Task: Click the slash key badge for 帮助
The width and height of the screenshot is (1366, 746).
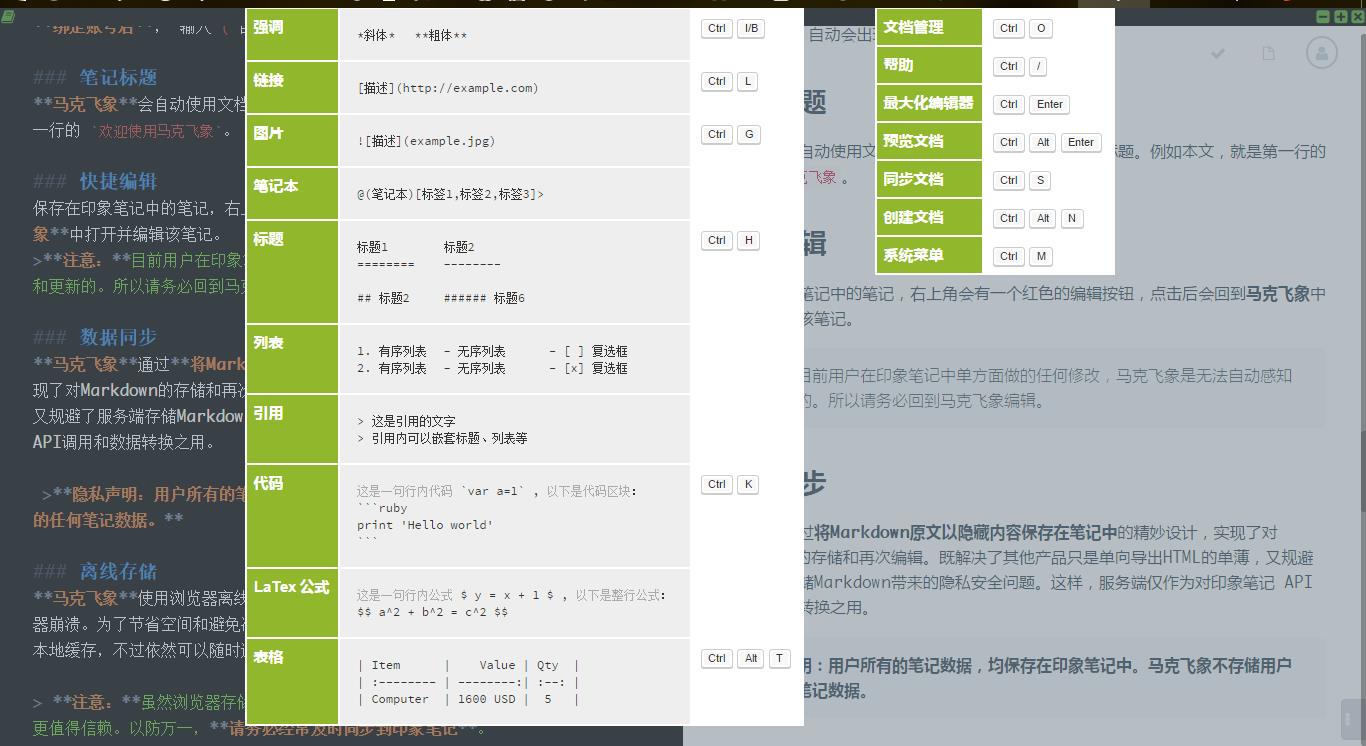Action: pyautogui.click(x=1039, y=66)
